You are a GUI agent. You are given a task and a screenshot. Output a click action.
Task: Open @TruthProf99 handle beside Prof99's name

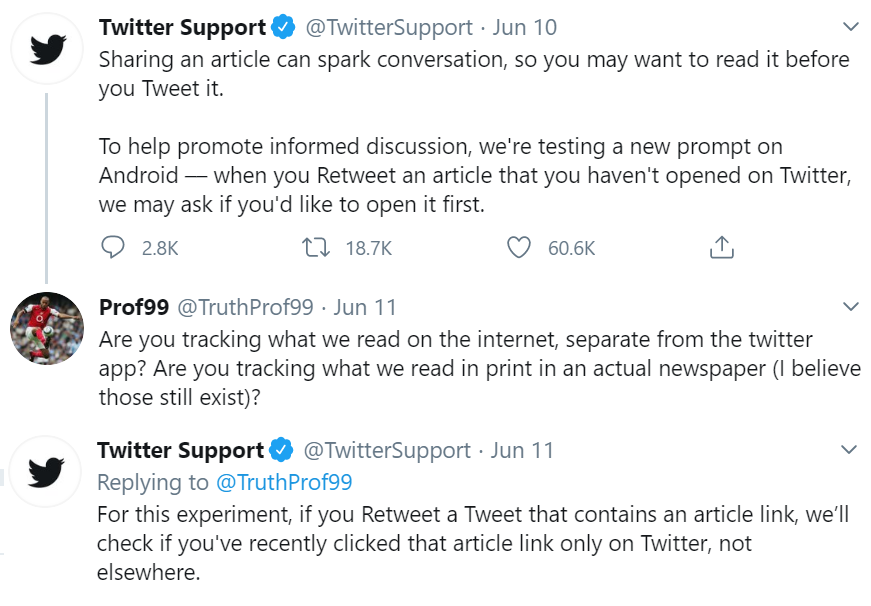point(245,307)
